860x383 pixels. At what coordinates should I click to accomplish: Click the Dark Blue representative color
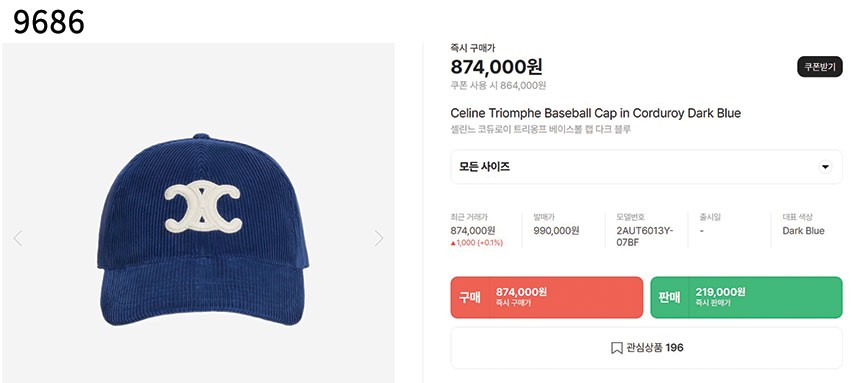(x=803, y=231)
